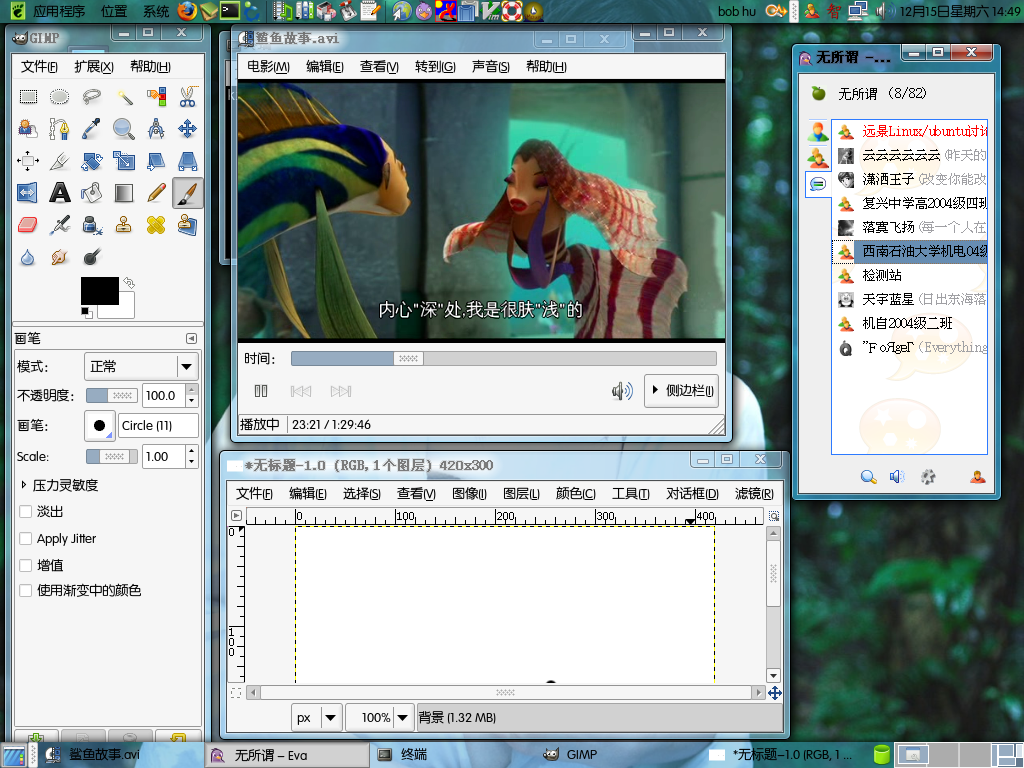This screenshot has width=1024, height=768.
Task: Adjust the 不透明度 opacity slider
Action: [112, 396]
